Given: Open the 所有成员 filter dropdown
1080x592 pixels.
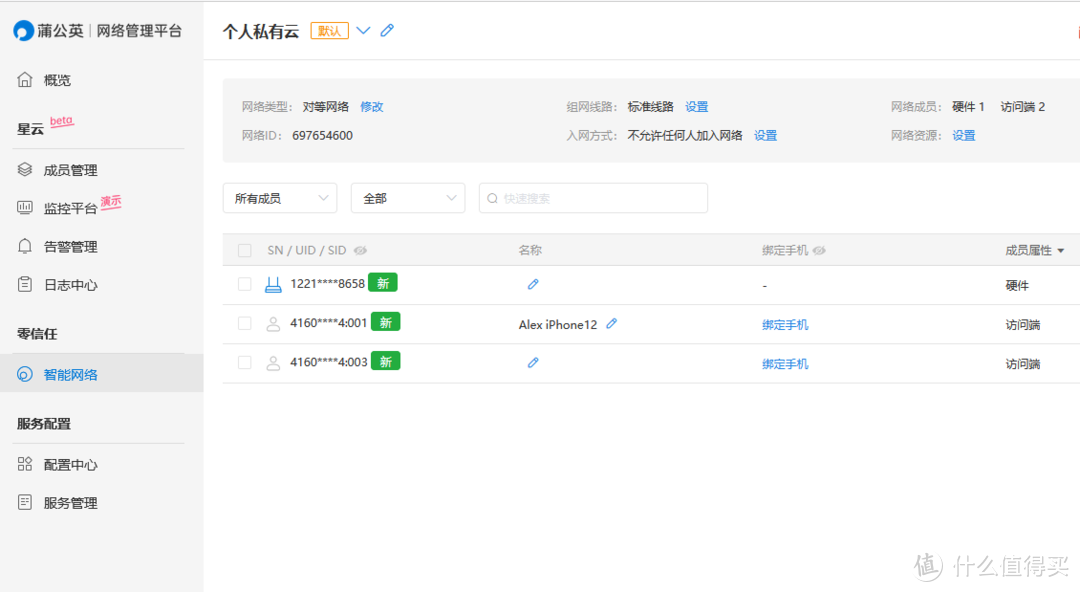Looking at the screenshot, I should 280,198.
